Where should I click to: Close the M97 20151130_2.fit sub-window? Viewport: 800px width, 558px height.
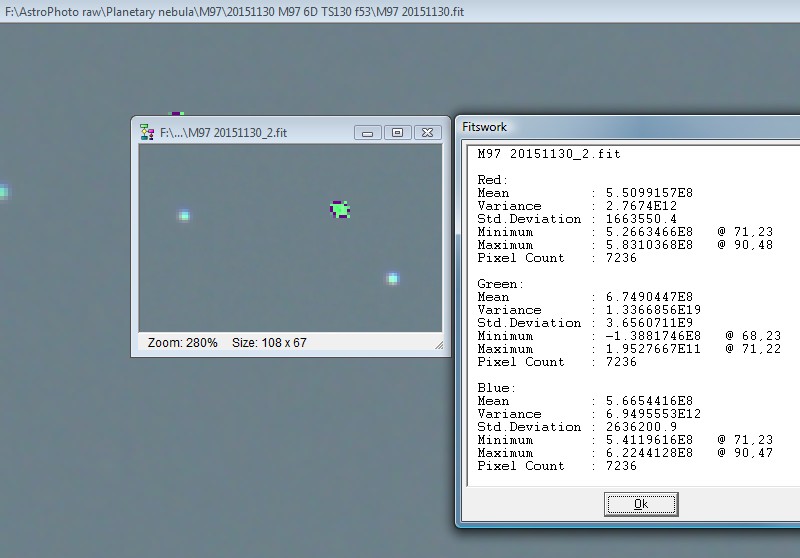(428, 133)
